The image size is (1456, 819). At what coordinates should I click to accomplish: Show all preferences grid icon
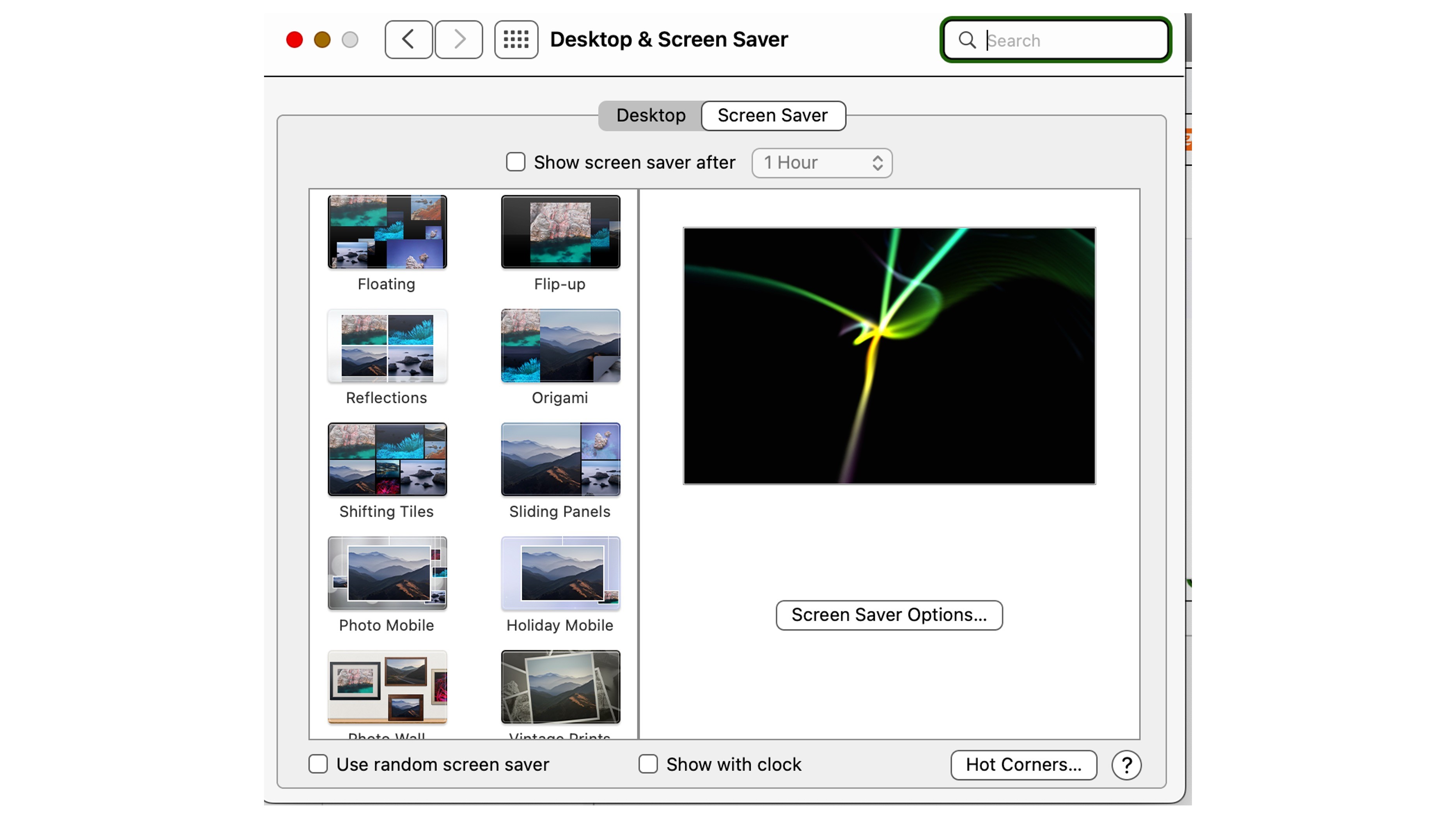click(x=516, y=39)
